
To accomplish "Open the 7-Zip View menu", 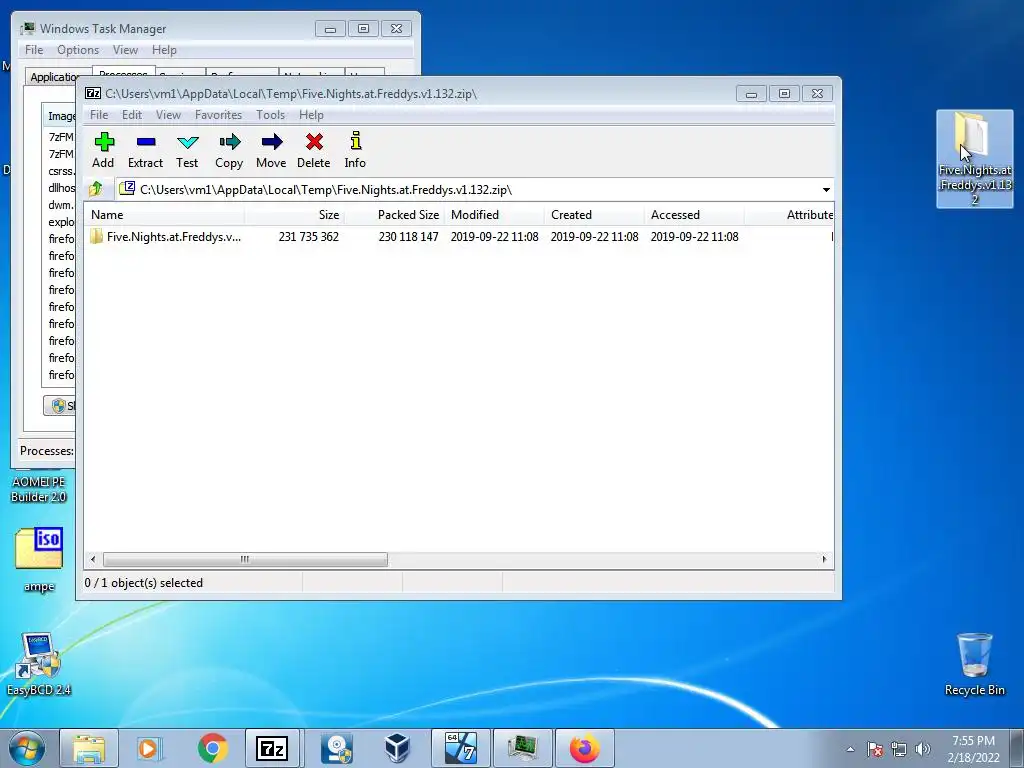I will tap(168, 115).
